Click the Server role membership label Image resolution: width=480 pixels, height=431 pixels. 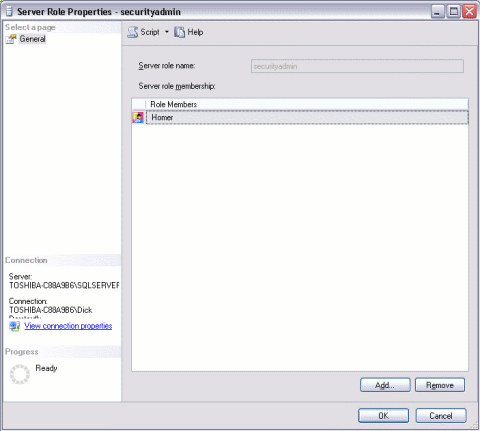point(177,86)
